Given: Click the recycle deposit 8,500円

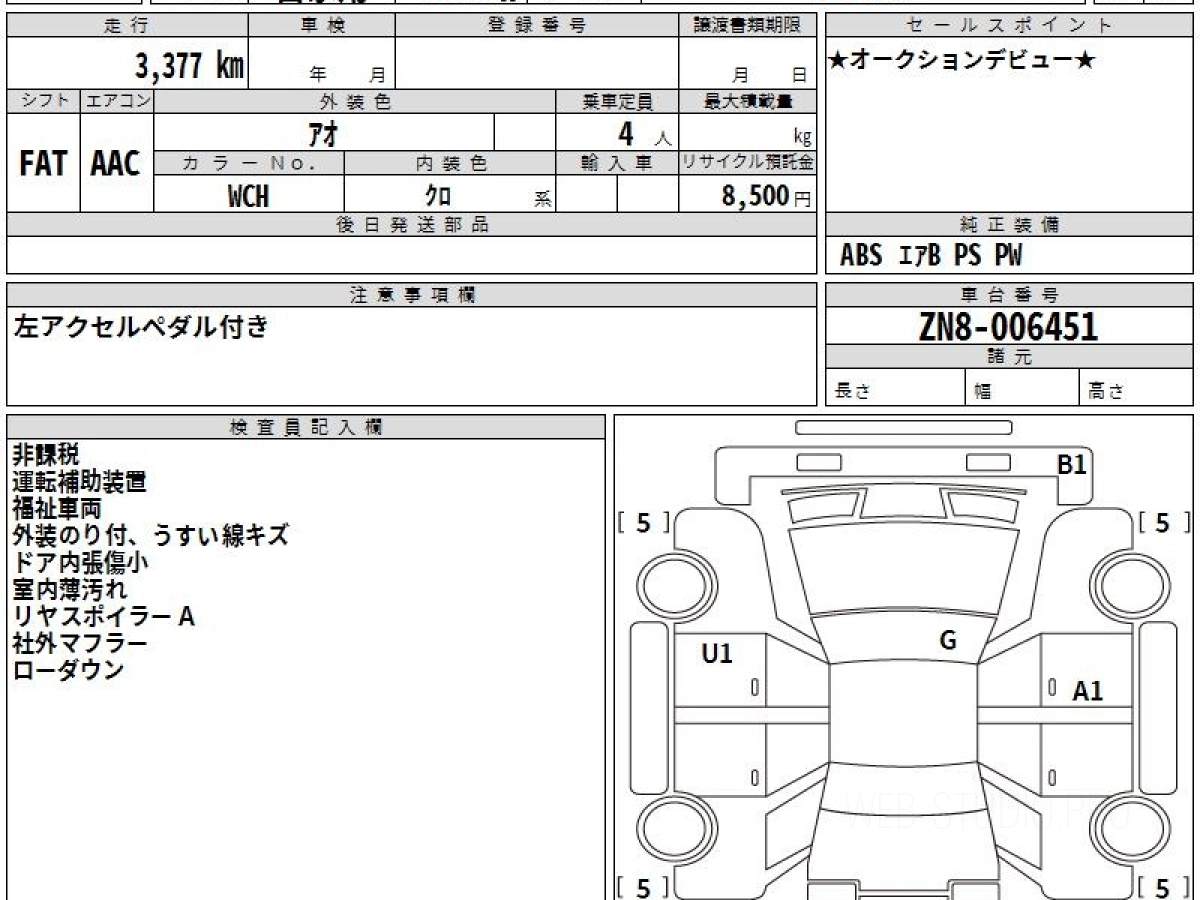Looking at the screenshot, I should [x=766, y=196].
